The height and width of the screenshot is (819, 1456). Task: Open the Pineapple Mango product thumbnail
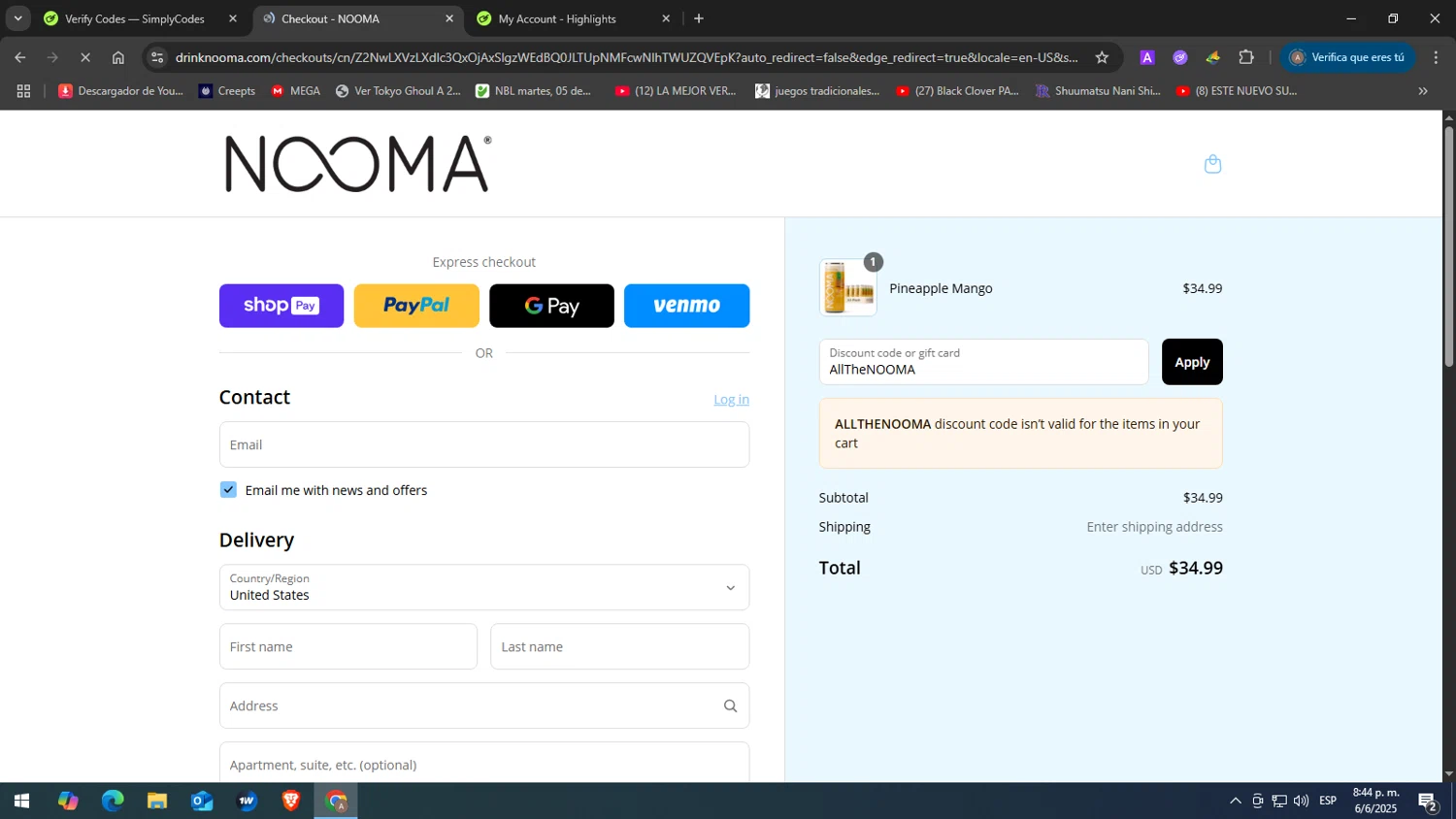pos(848,287)
